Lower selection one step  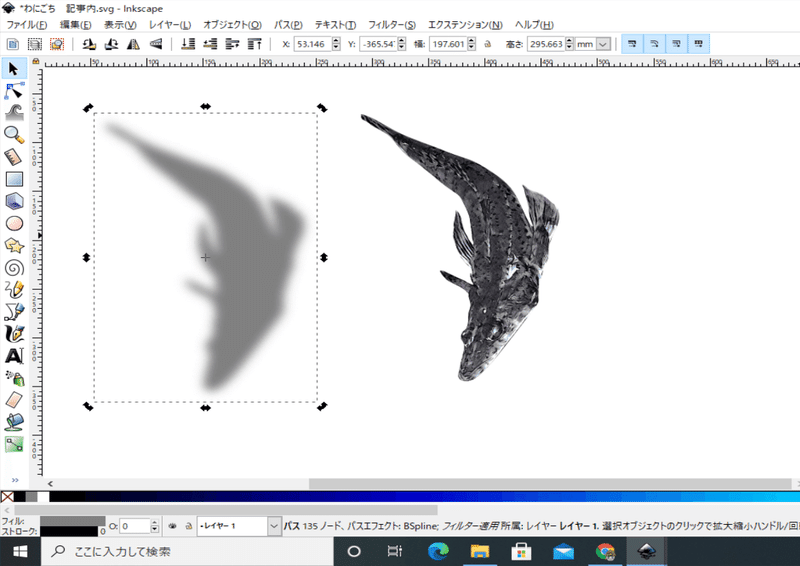(x=210, y=44)
